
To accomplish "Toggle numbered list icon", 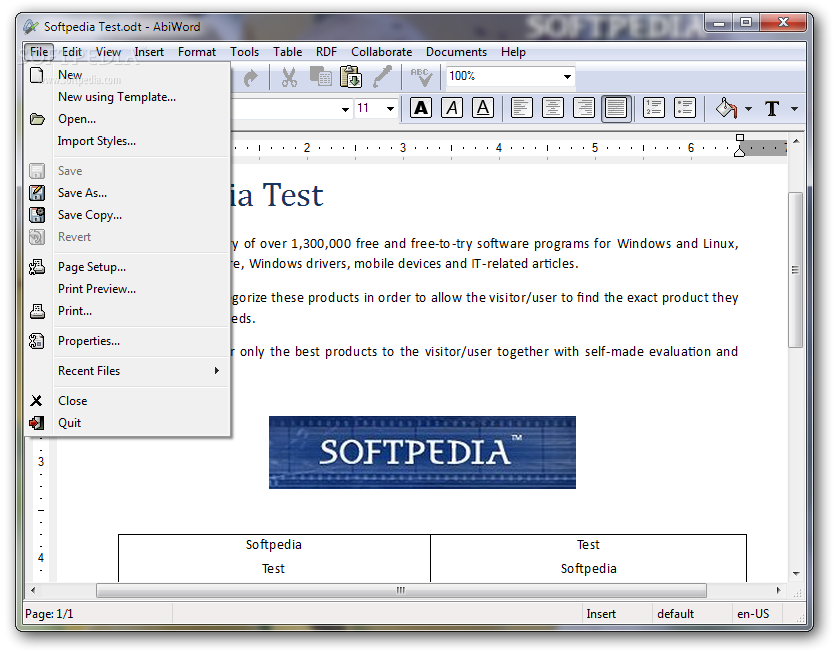I will click(x=654, y=108).
